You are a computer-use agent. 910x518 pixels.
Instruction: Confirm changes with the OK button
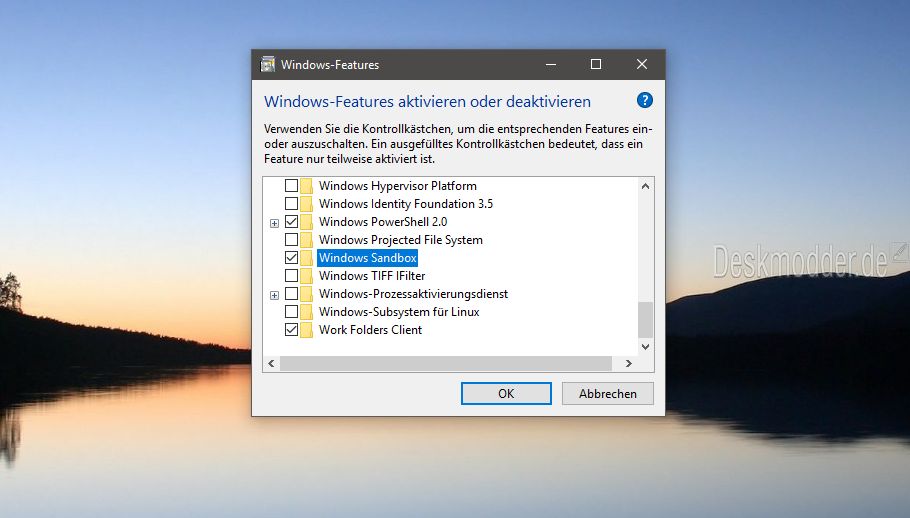[506, 393]
